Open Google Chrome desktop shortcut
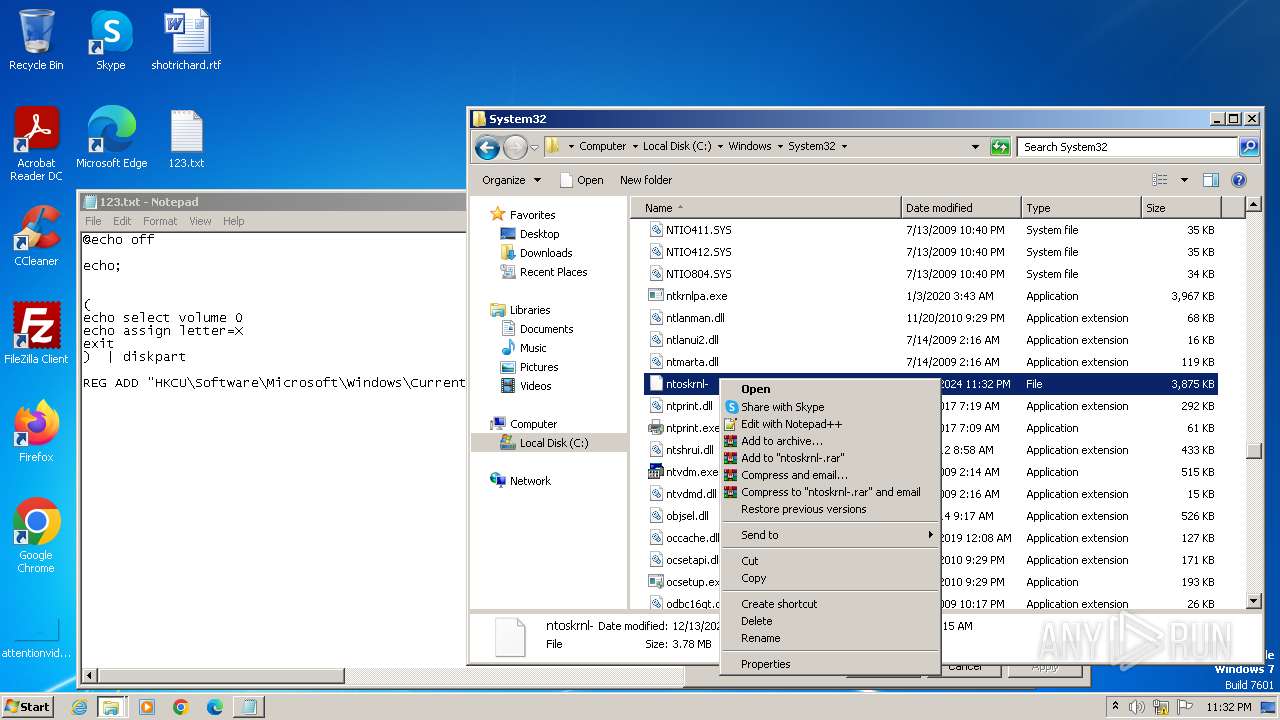 coord(36,536)
